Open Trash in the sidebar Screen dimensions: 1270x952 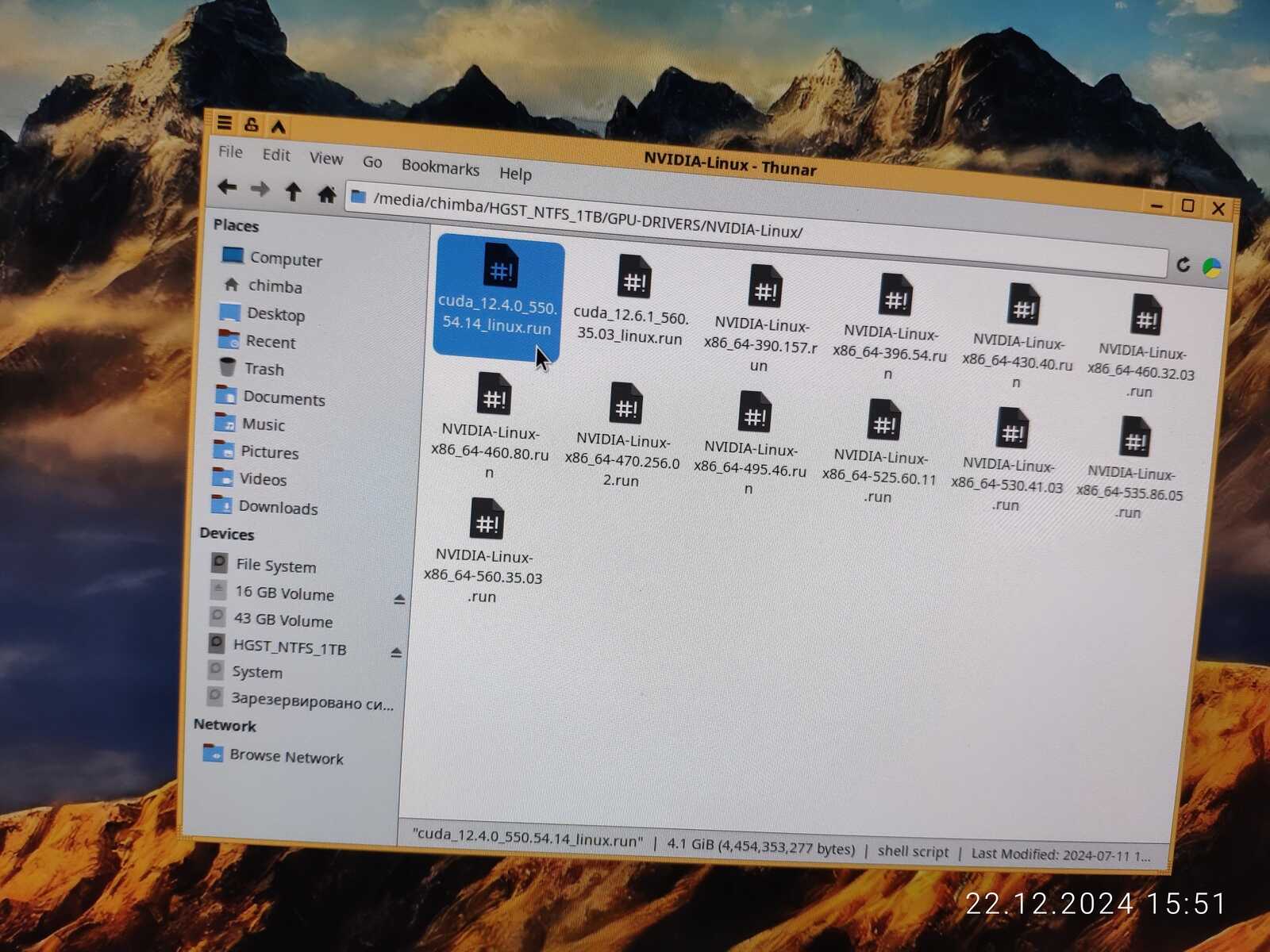(251, 368)
